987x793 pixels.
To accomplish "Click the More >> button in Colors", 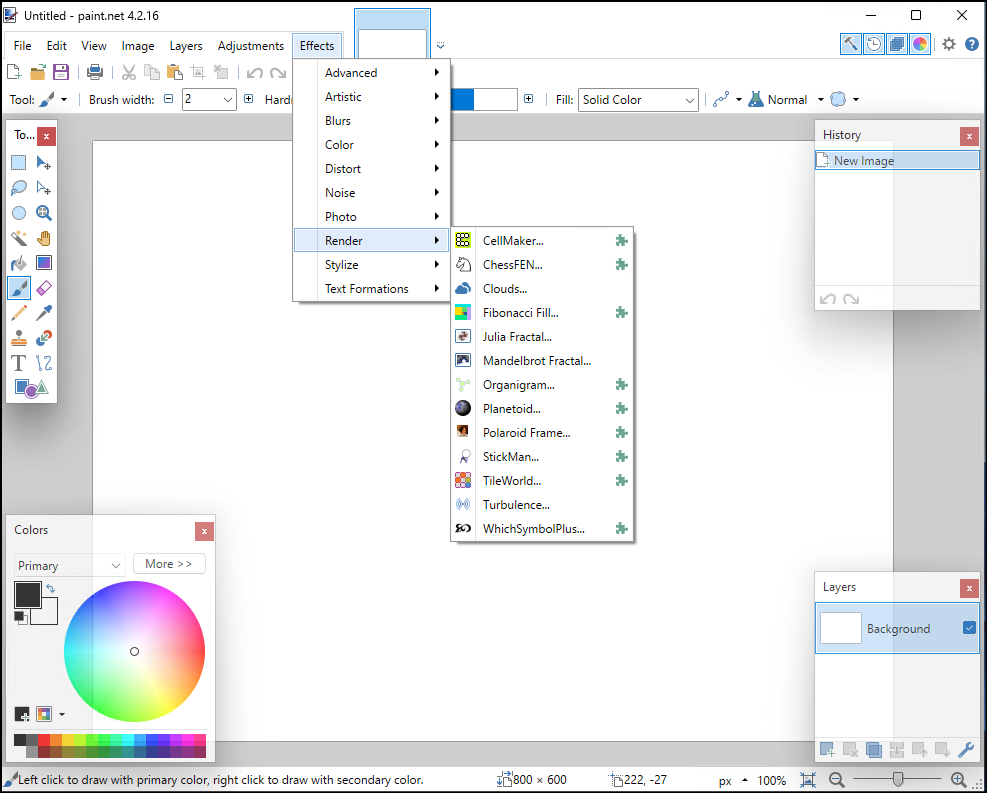I will click(x=169, y=564).
